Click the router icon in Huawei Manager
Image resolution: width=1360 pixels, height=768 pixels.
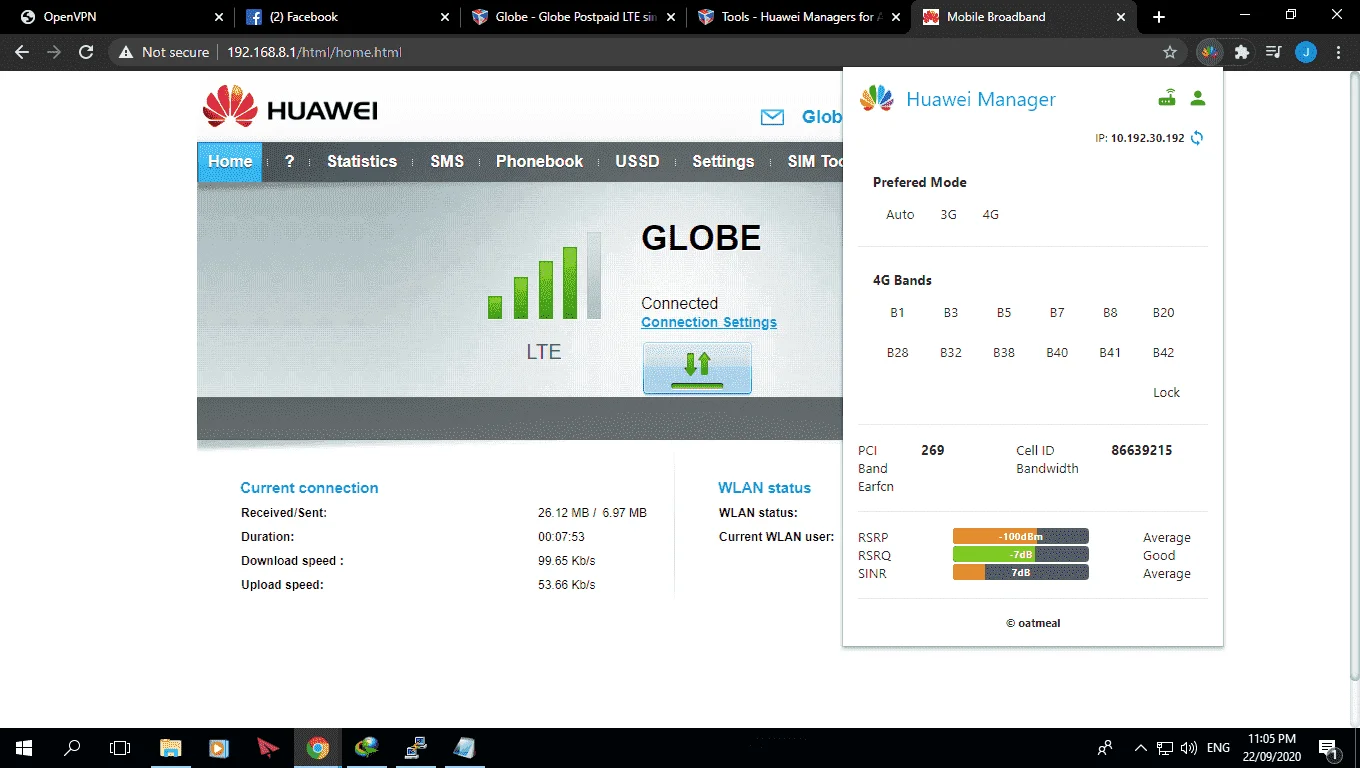pos(1167,98)
